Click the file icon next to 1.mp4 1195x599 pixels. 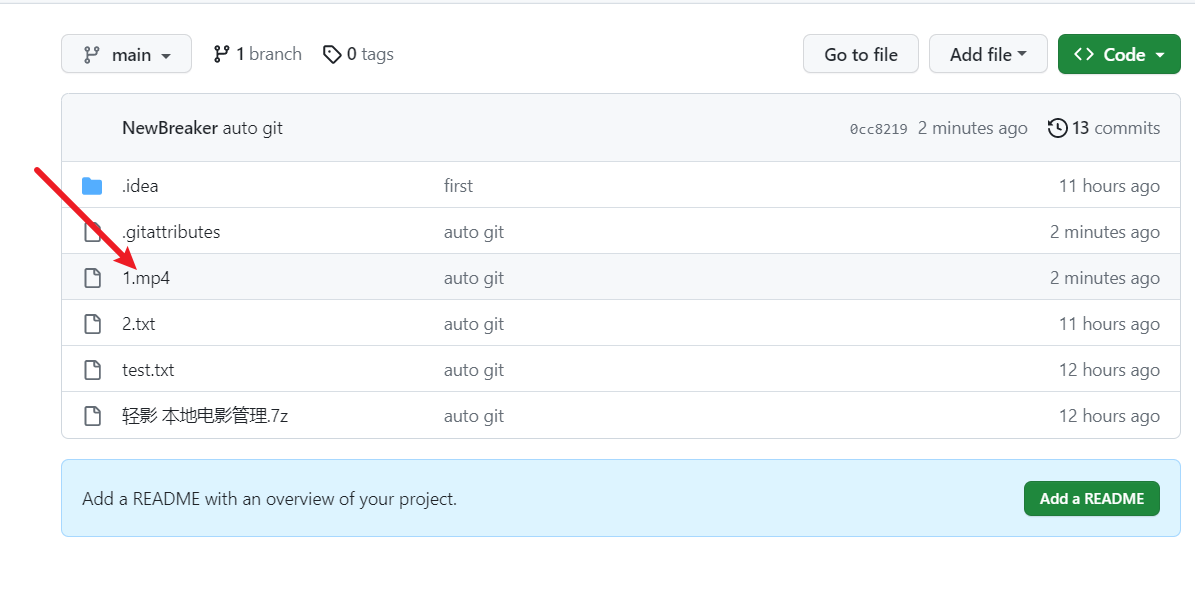(x=92, y=277)
